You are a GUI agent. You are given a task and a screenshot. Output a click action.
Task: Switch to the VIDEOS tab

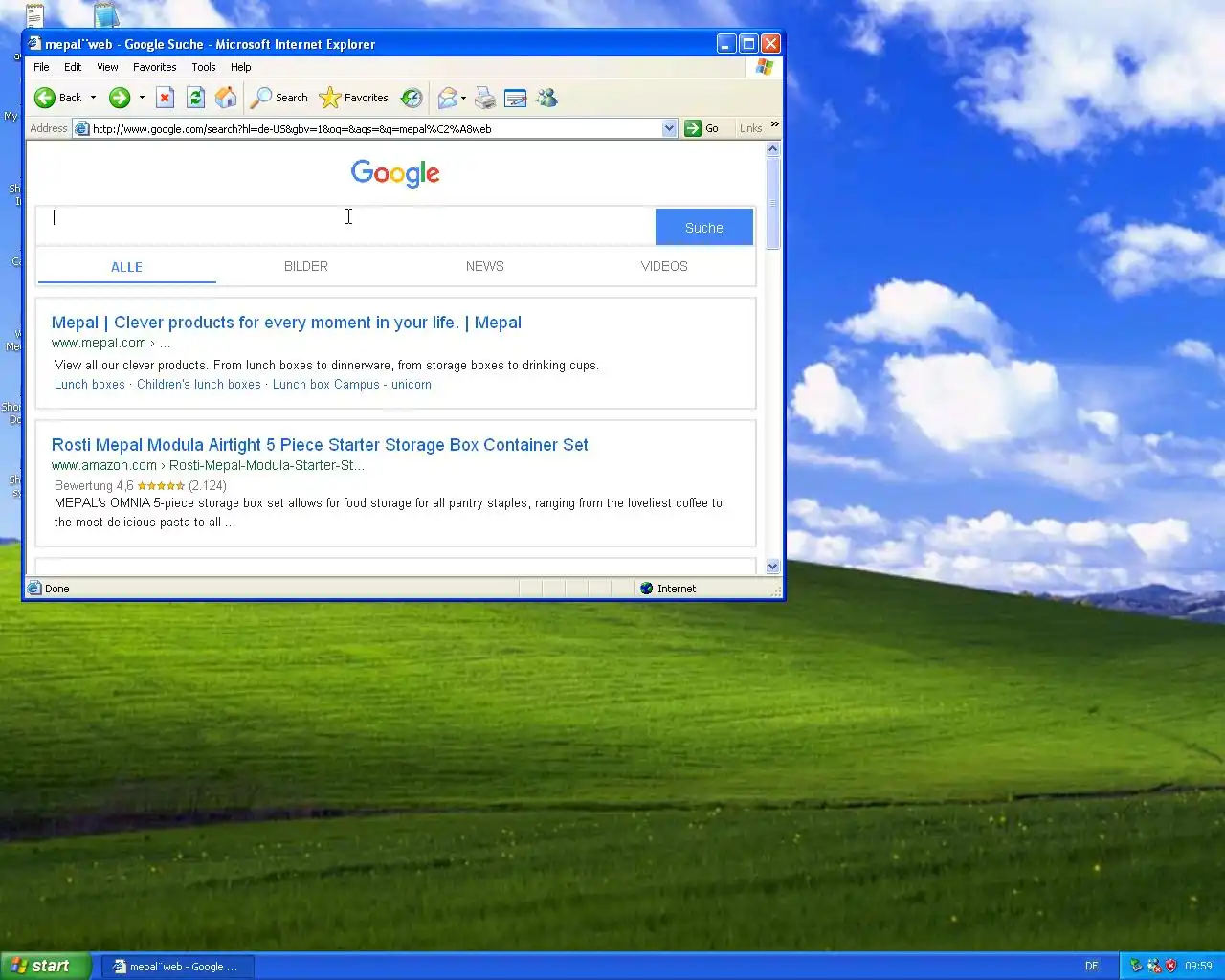pos(664,266)
